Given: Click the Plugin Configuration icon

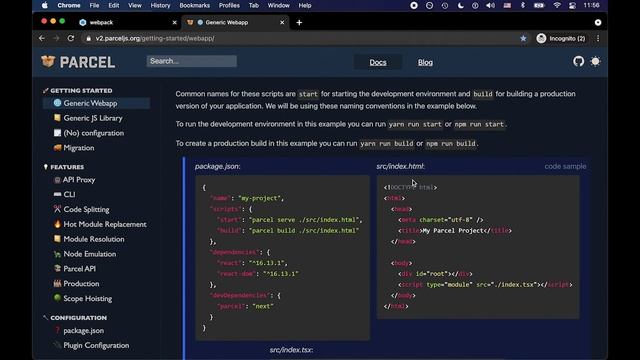Looking at the screenshot, I should [58, 345].
